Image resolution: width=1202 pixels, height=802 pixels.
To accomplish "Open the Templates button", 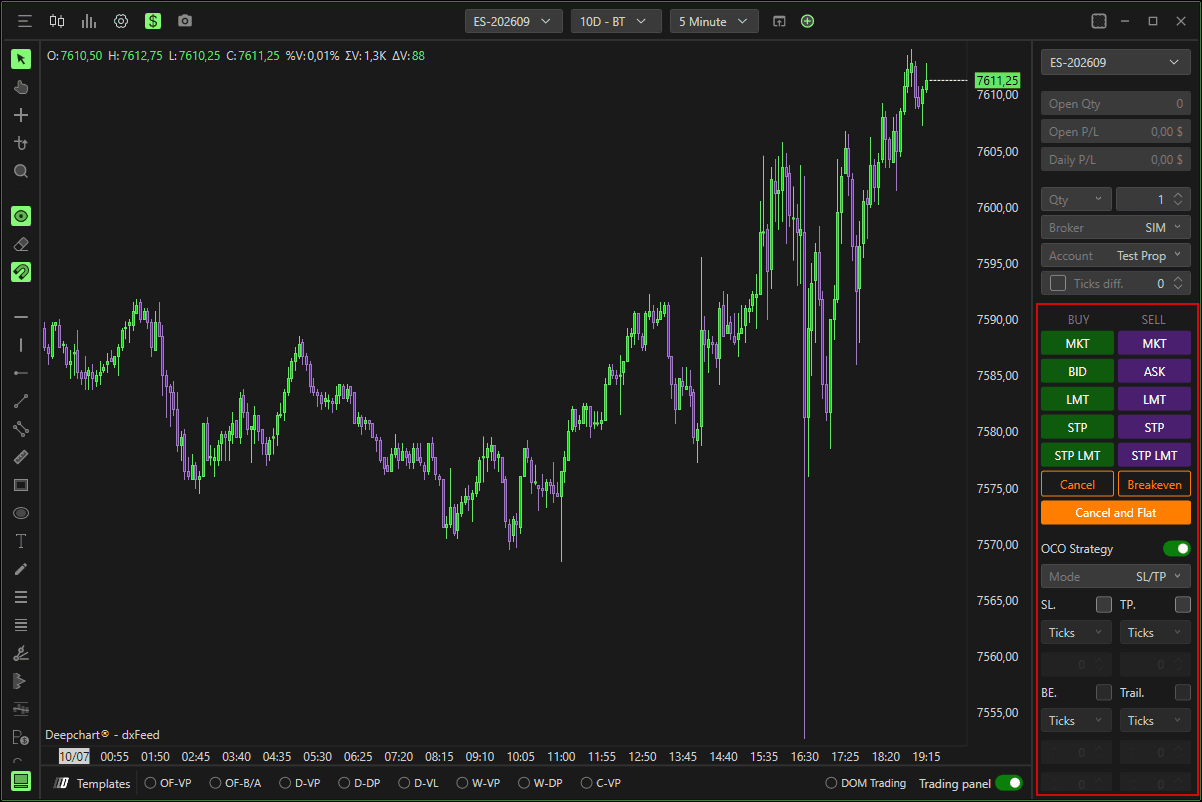I will [94, 783].
